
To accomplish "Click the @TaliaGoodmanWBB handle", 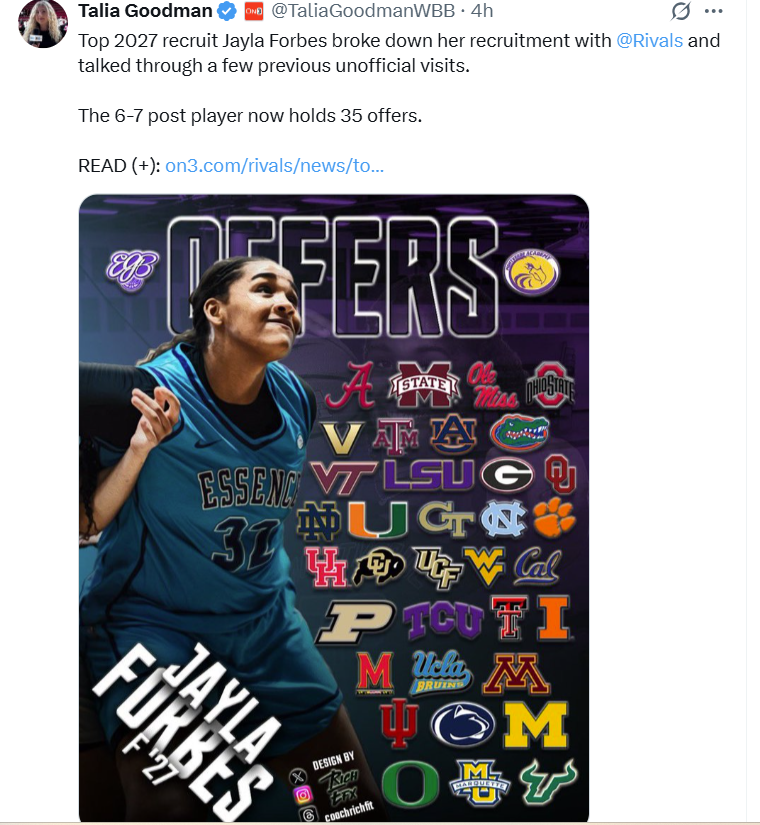I will [x=365, y=12].
